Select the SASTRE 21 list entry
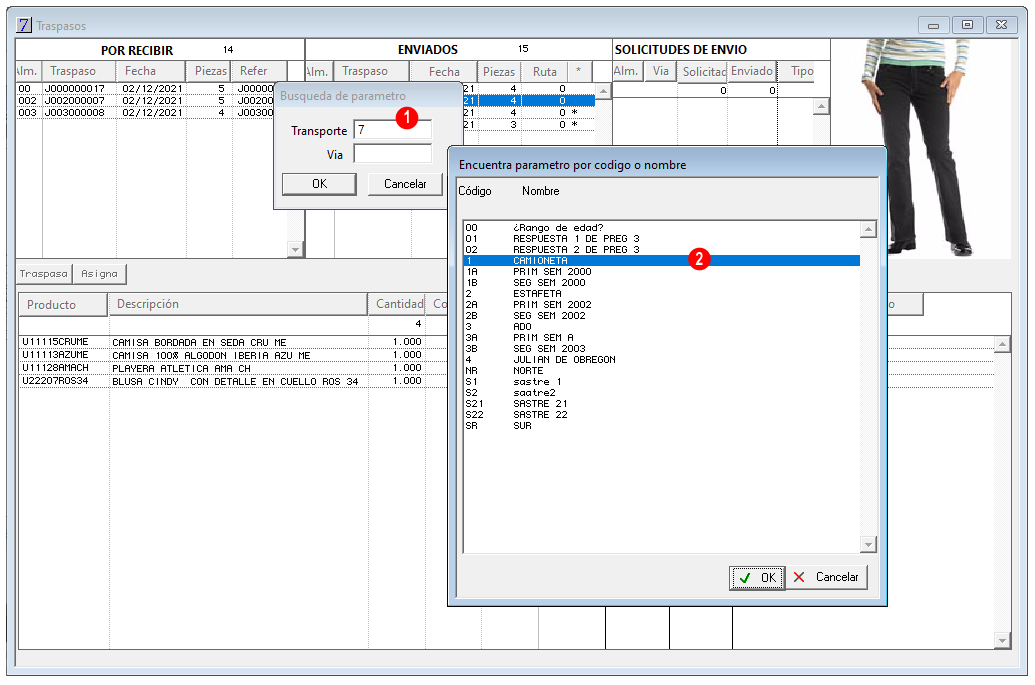Viewport: 1035px width, 685px height. (x=661, y=404)
